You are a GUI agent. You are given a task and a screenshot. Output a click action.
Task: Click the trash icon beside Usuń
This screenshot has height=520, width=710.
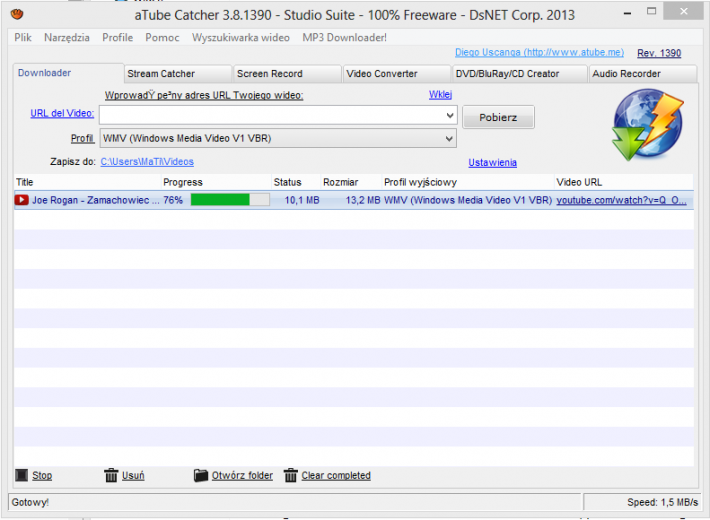111,476
